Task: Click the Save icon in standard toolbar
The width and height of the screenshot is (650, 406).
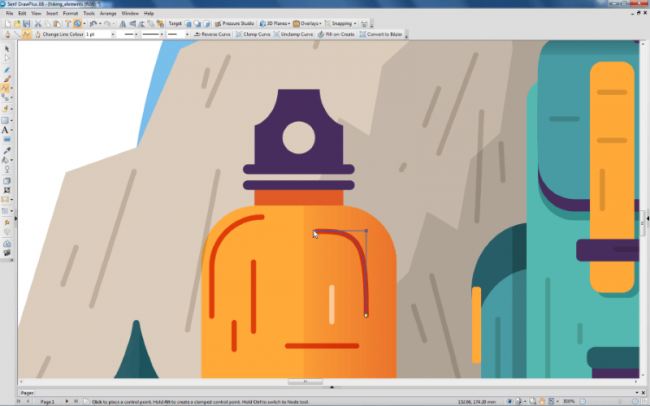Action: coord(29,23)
